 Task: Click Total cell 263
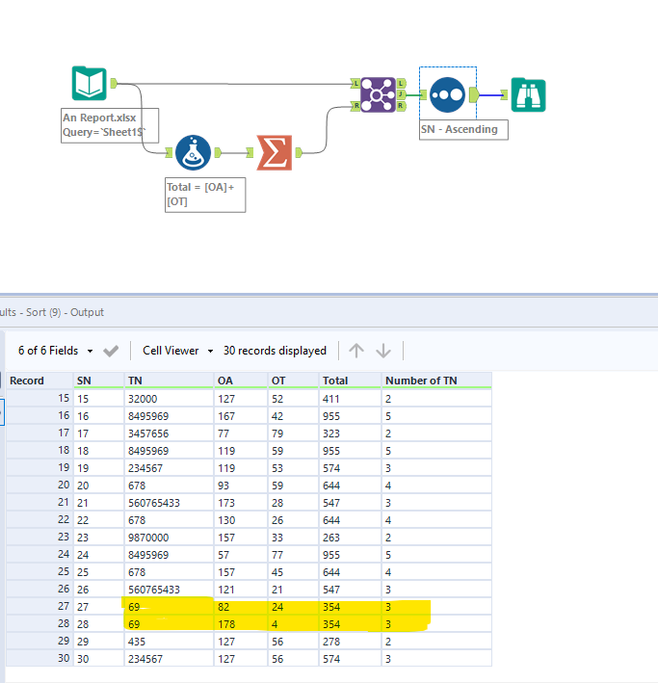click(x=350, y=538)
